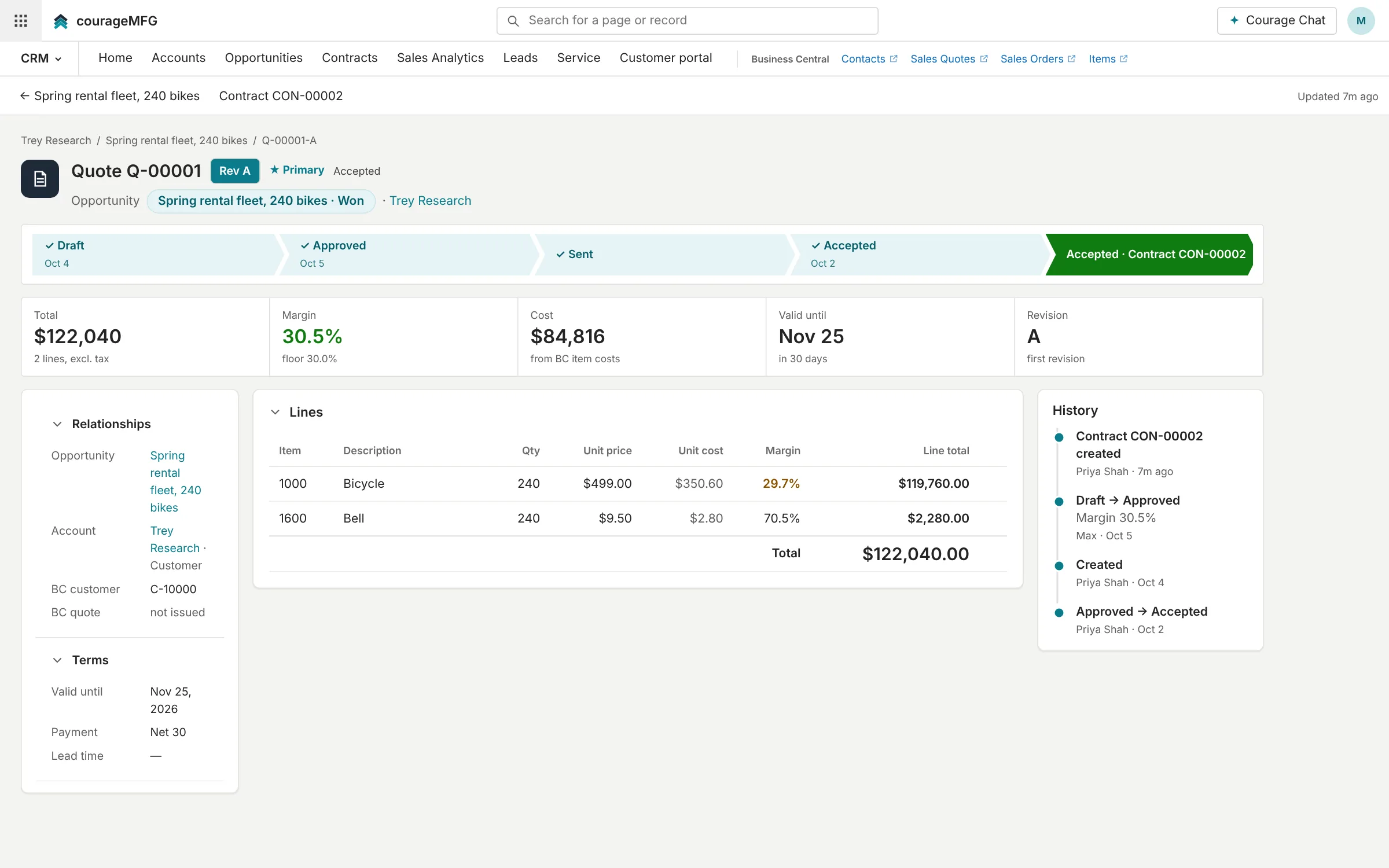Screen dimensions: 1389x868
Task: Open the app launcher grid icon
Action: tap(21, 21)
